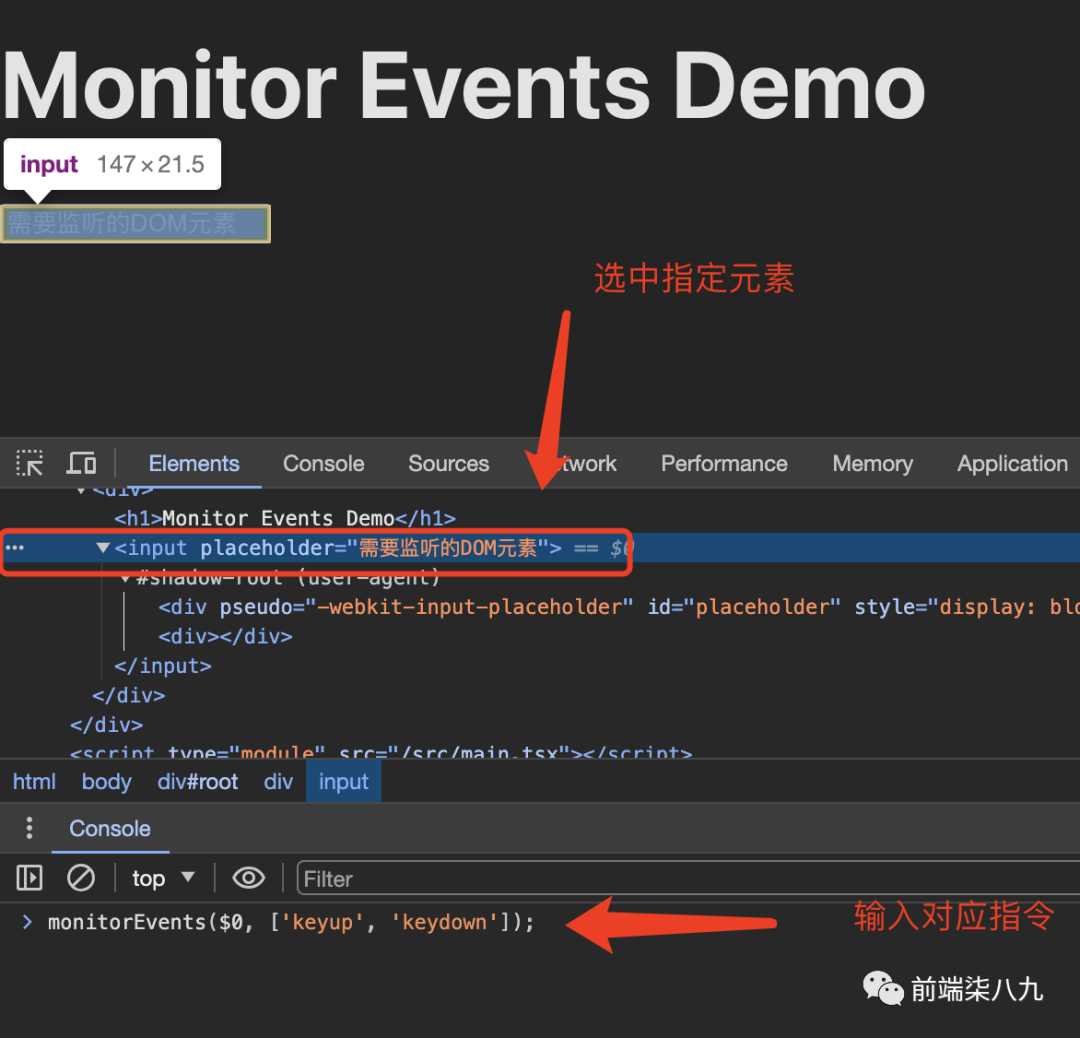Click div in the breadcrumb
The height and width of the screenshot is (1038, 1080).
(x=278, y=782)
